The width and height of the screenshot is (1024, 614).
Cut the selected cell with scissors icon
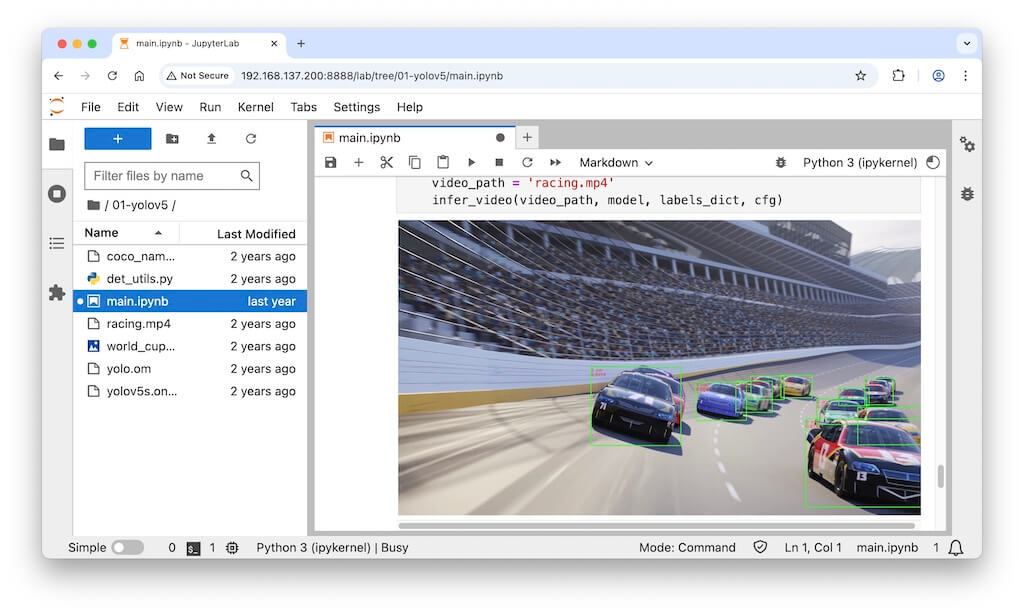[x=387, y=162]
